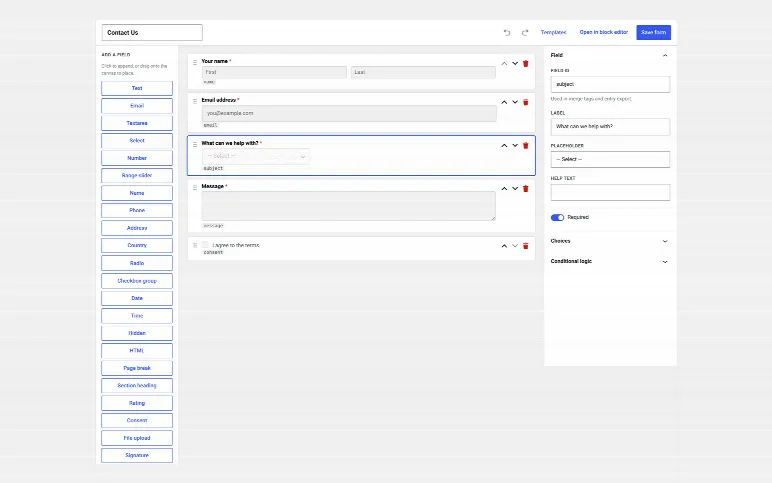772x483 pixels.
Task: Expand the Conditional logic section
Action: coord(665,262)
